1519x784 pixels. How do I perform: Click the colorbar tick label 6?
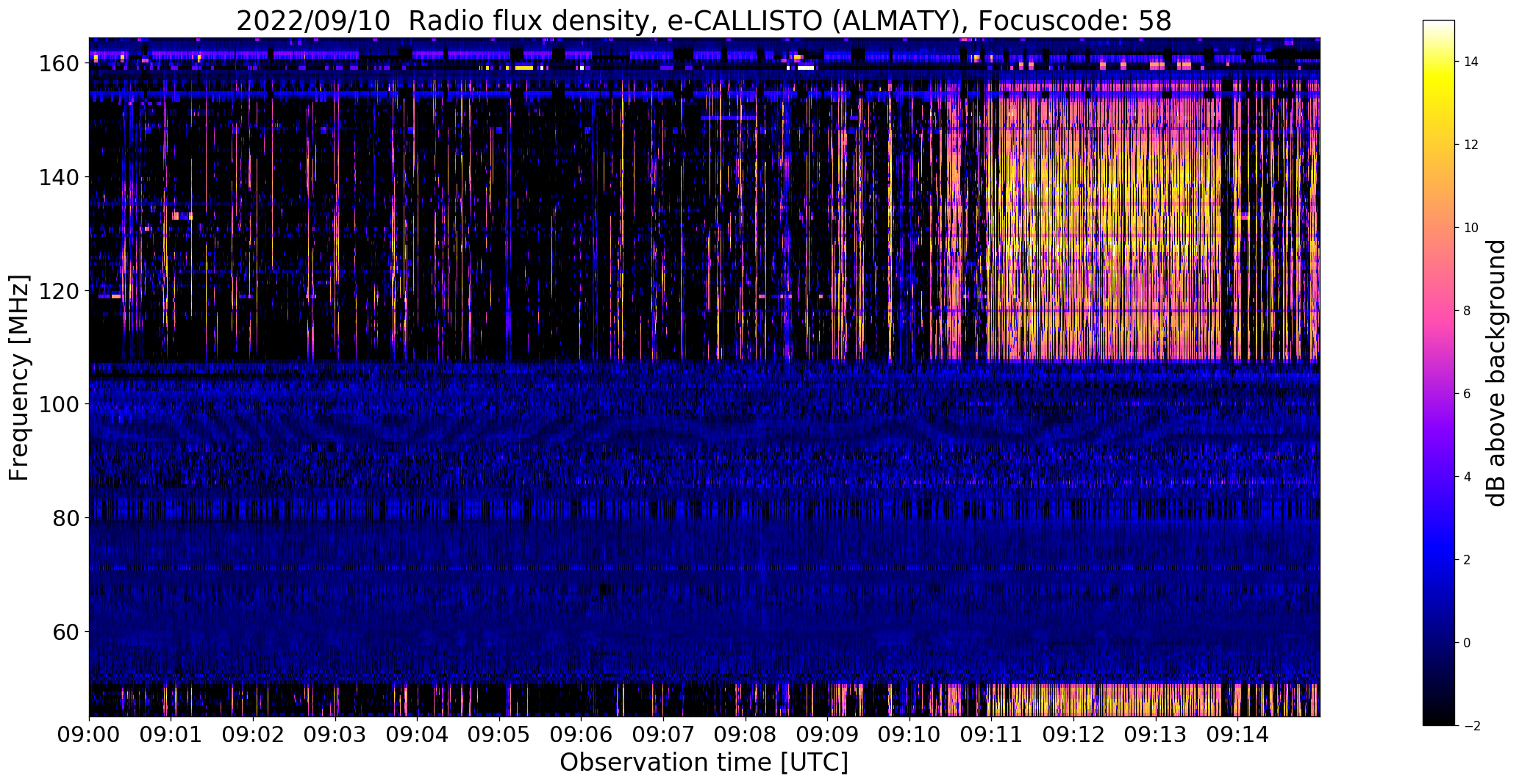coord(1468,394)
